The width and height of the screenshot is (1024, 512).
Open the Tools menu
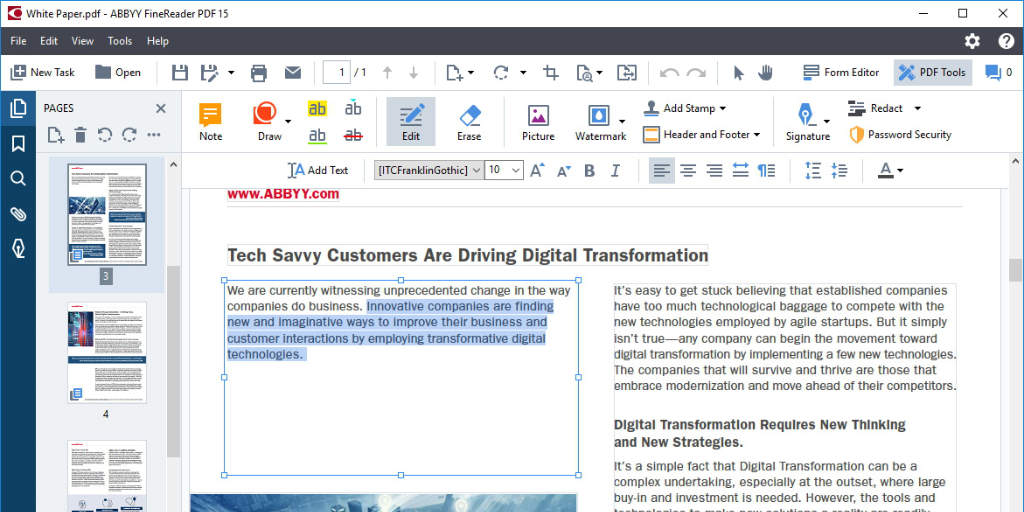(120, 41)
